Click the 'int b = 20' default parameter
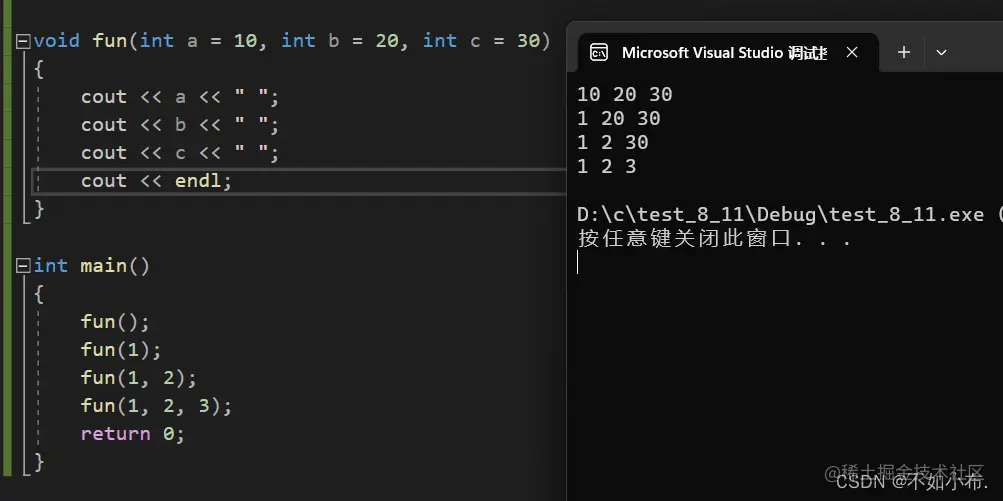 click(x=340, y=41)
